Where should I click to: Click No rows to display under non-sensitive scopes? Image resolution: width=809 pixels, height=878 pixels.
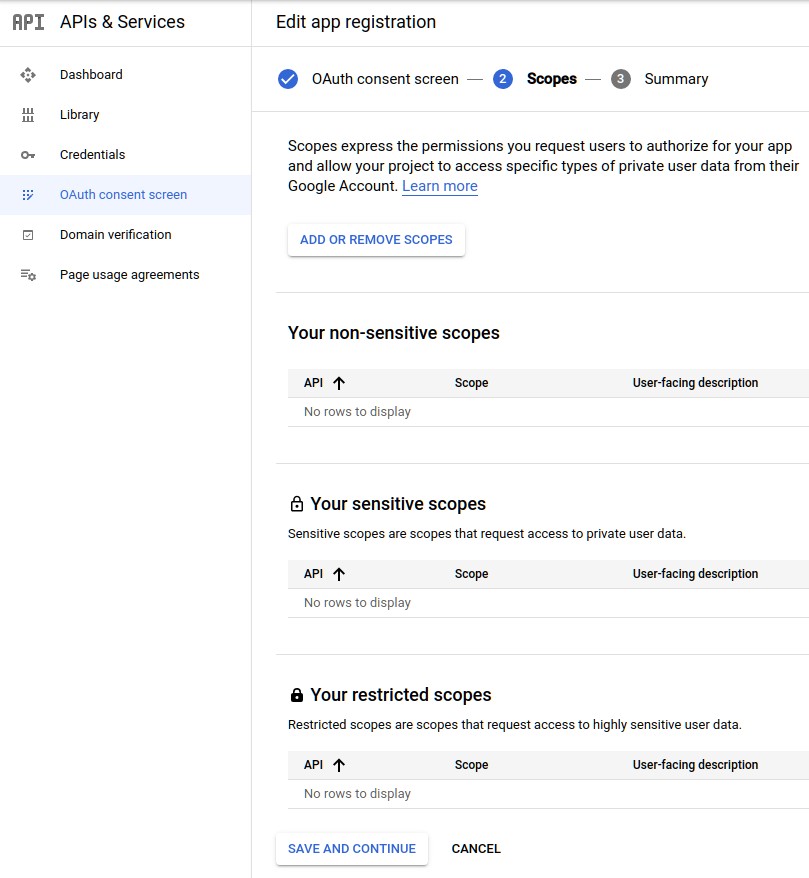[357, 412]
